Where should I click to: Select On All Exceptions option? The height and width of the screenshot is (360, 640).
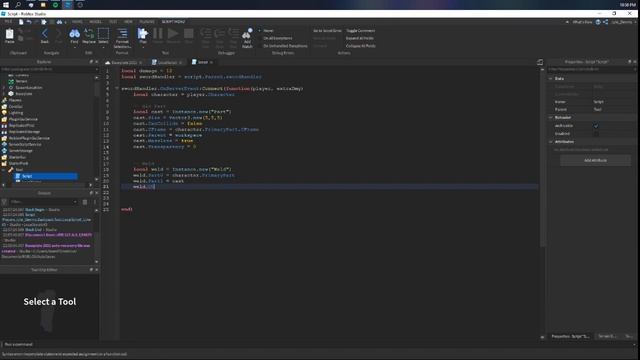(x=278, y=38)
